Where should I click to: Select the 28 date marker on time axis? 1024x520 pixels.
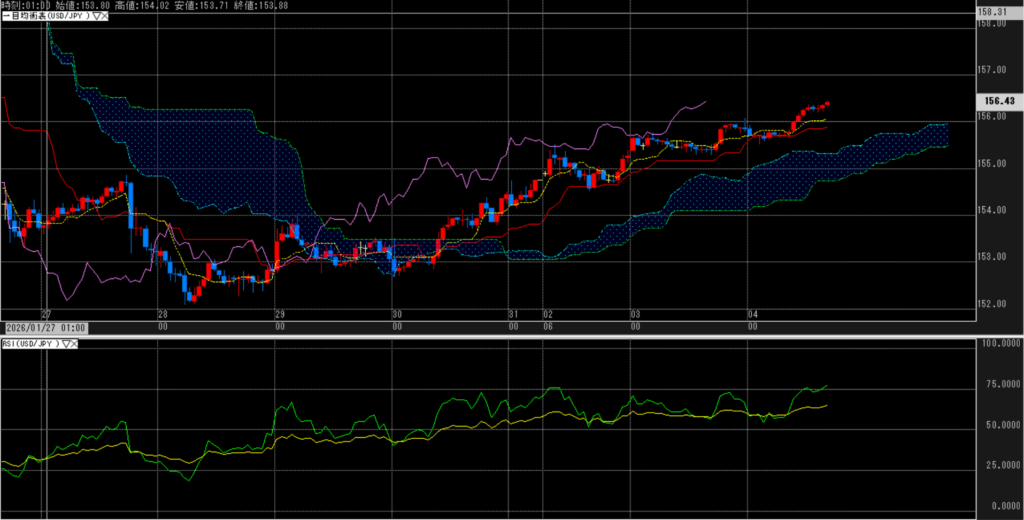click(x=162, y=313)
